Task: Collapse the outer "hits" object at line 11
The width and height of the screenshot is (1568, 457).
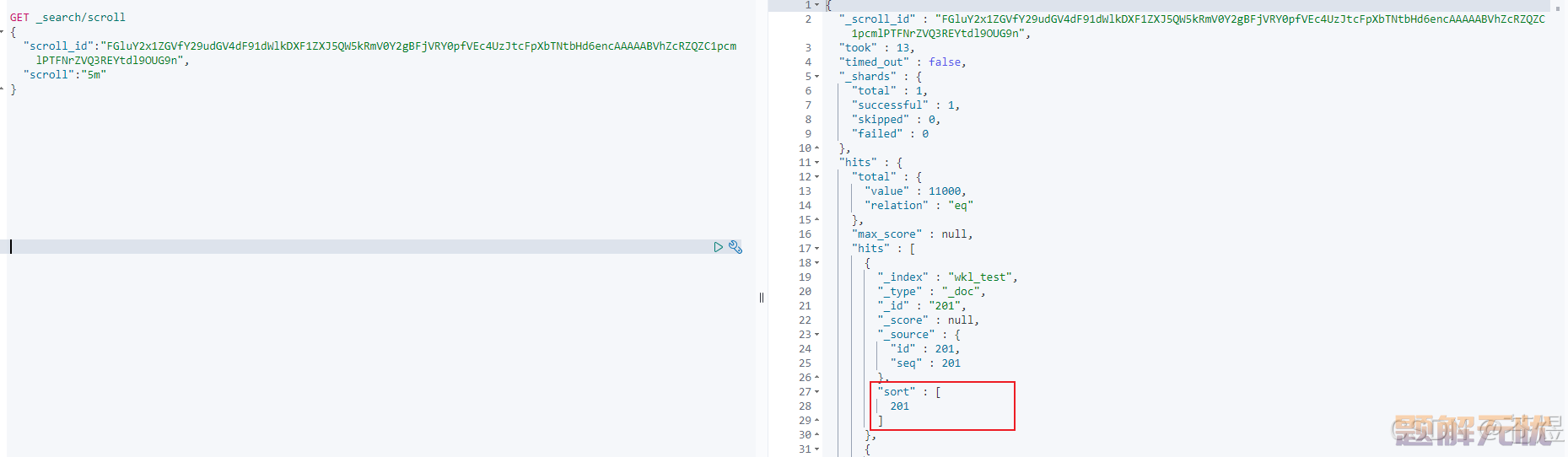Action: pos(816,163)
